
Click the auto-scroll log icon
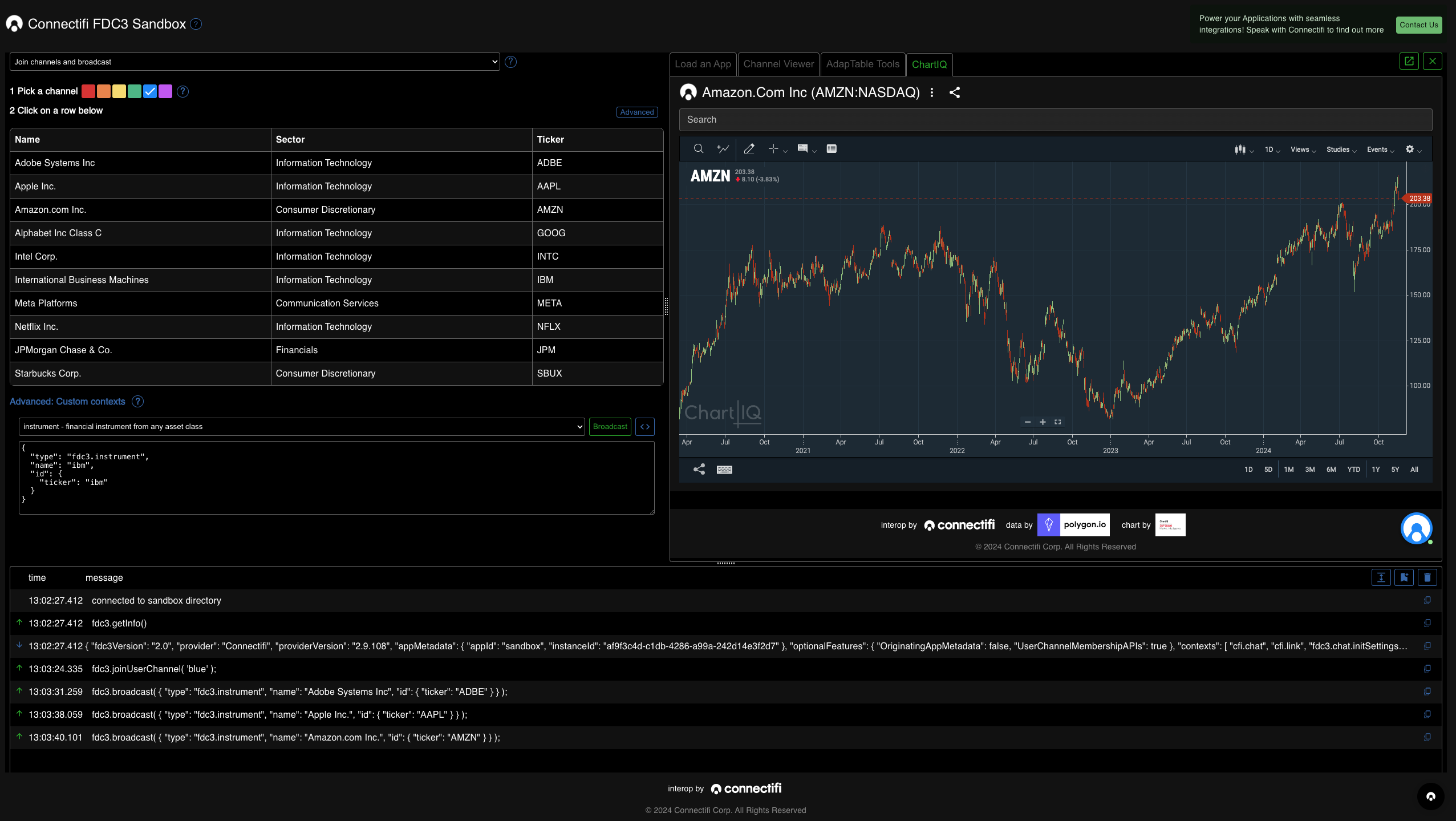[1381, 578]
